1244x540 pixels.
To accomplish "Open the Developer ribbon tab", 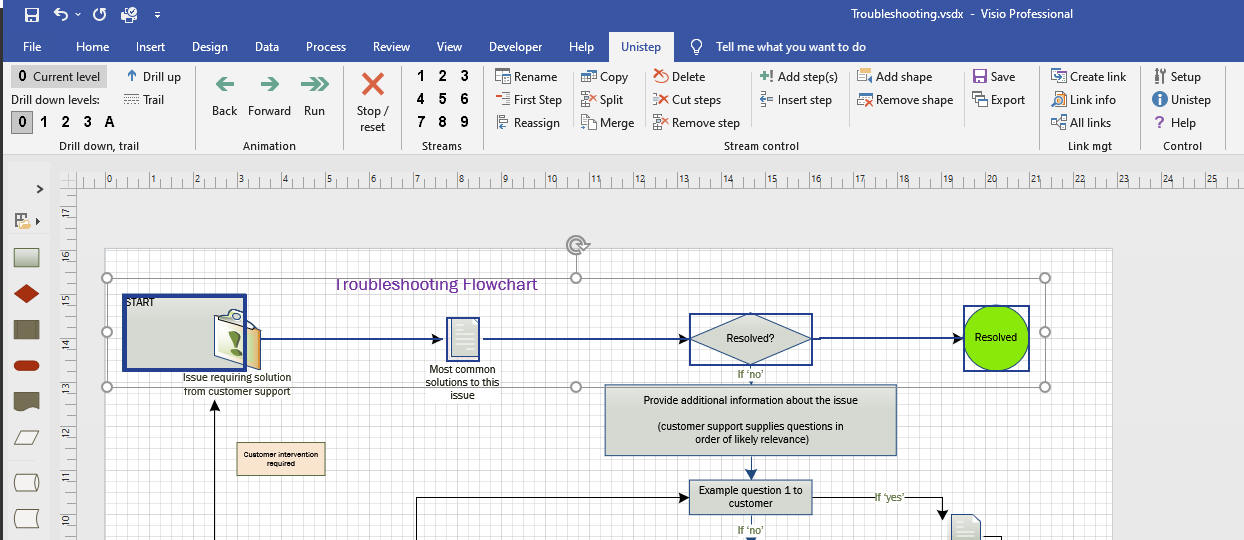I will pos(515,47).
